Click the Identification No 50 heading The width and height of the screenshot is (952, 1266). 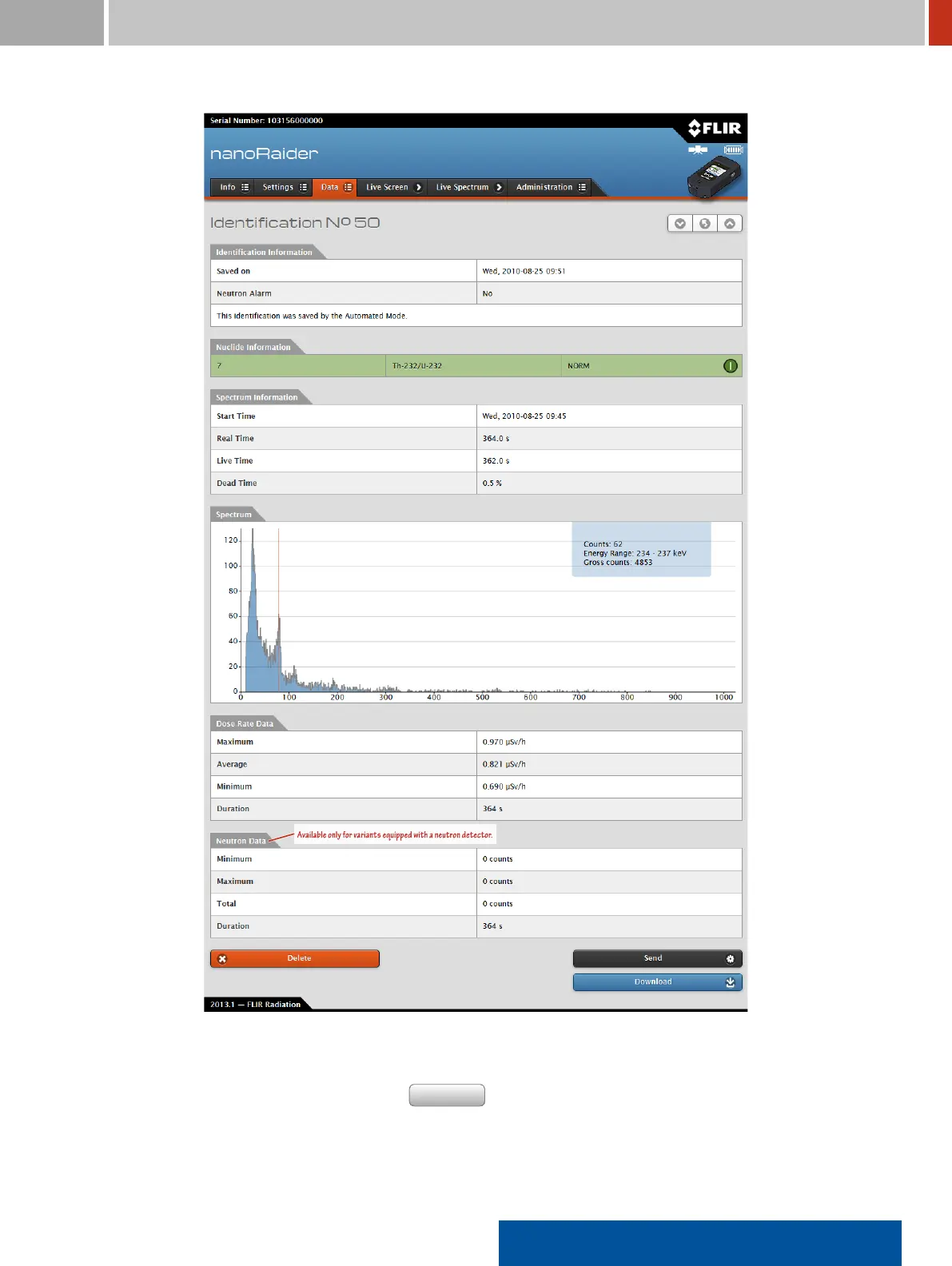pos(295,223)
